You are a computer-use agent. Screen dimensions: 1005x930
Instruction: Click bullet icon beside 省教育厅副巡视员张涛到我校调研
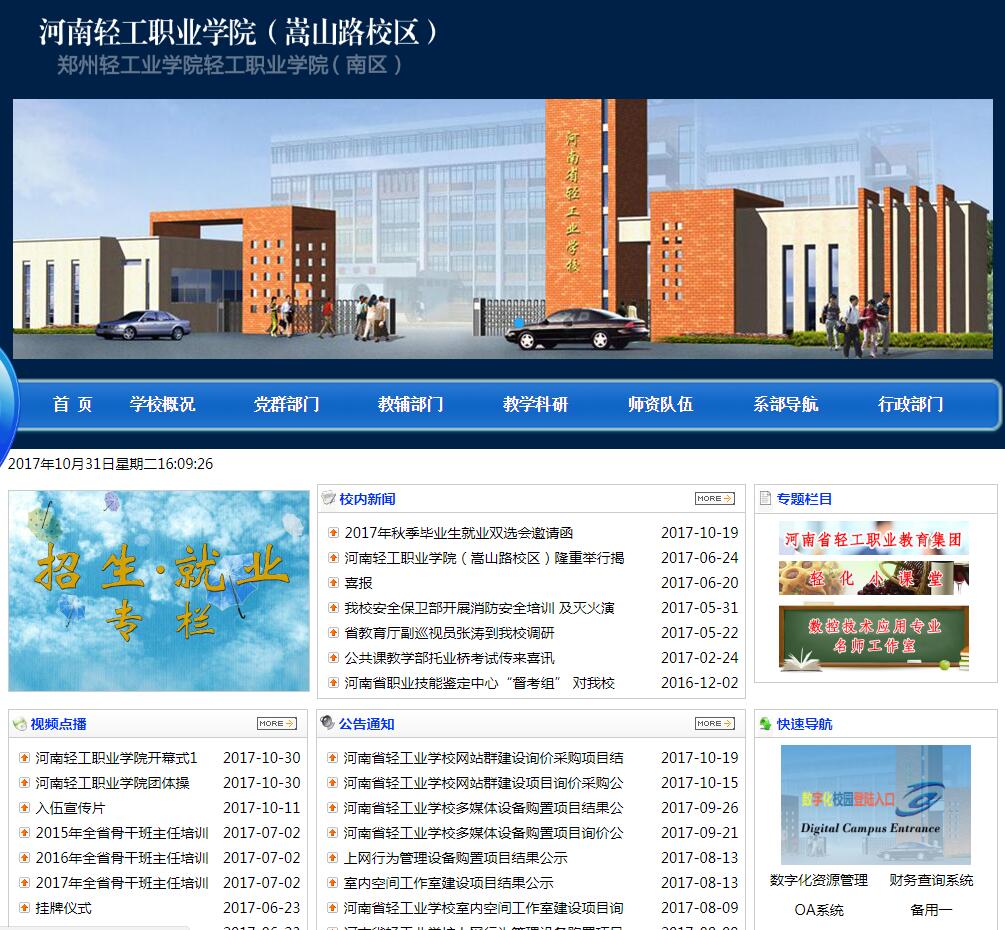coord(333,633)
